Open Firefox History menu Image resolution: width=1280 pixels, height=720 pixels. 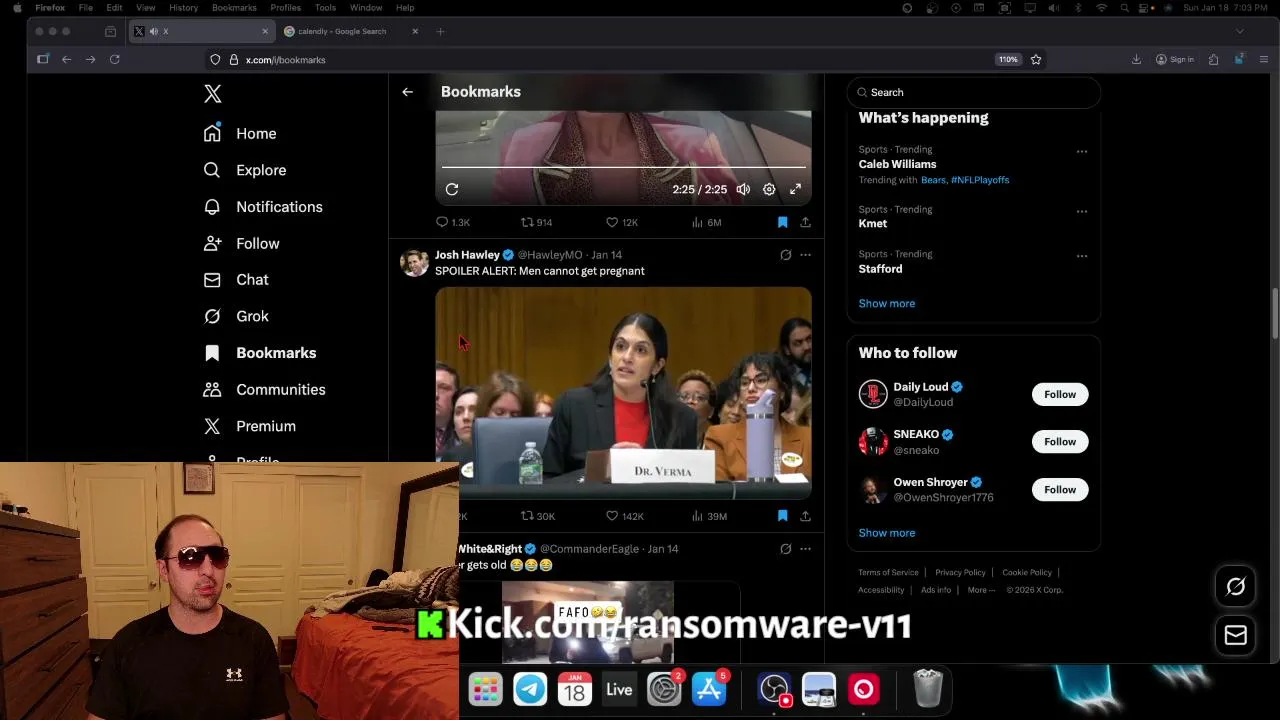183,7
